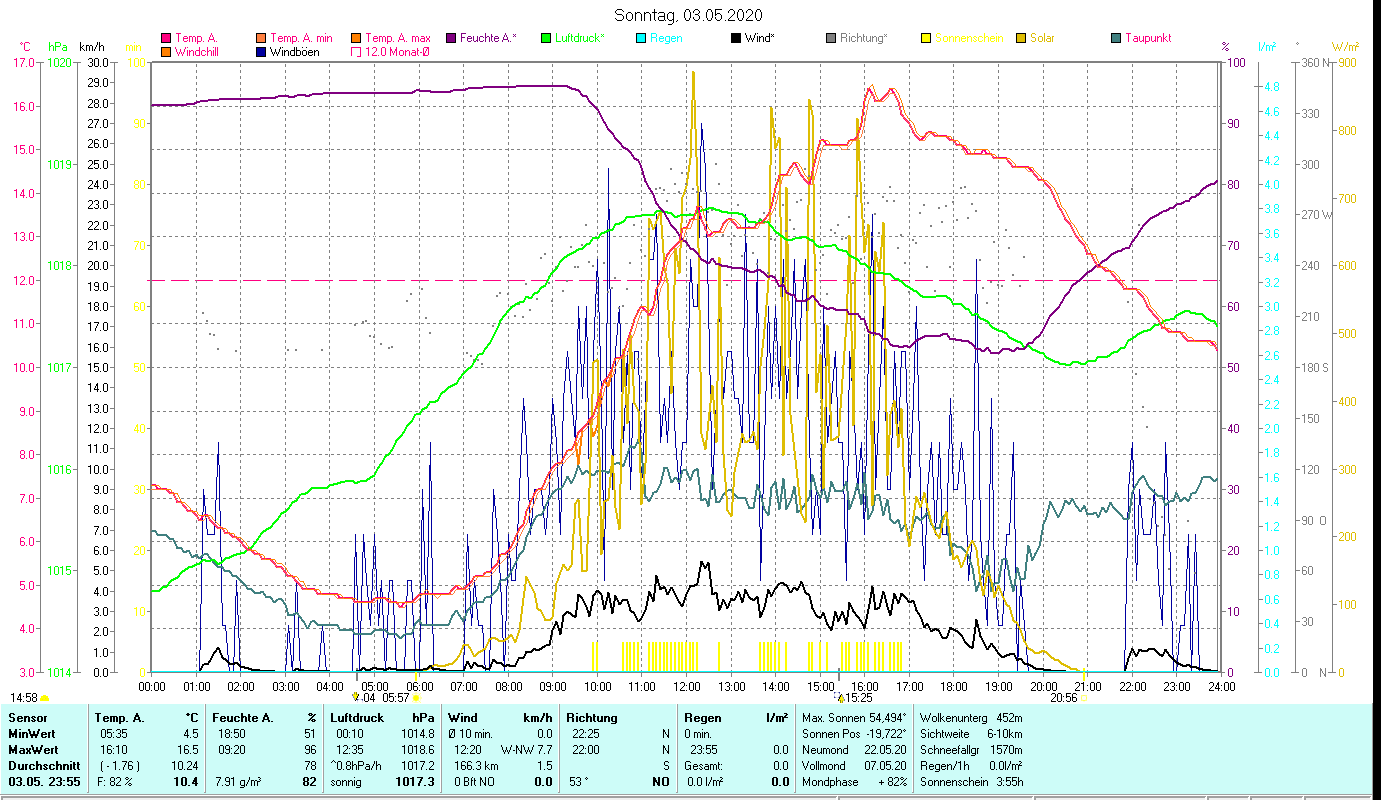Click the Temp. A. legend color swatch
Screen dimensions: 1381x800
(166, 38)
